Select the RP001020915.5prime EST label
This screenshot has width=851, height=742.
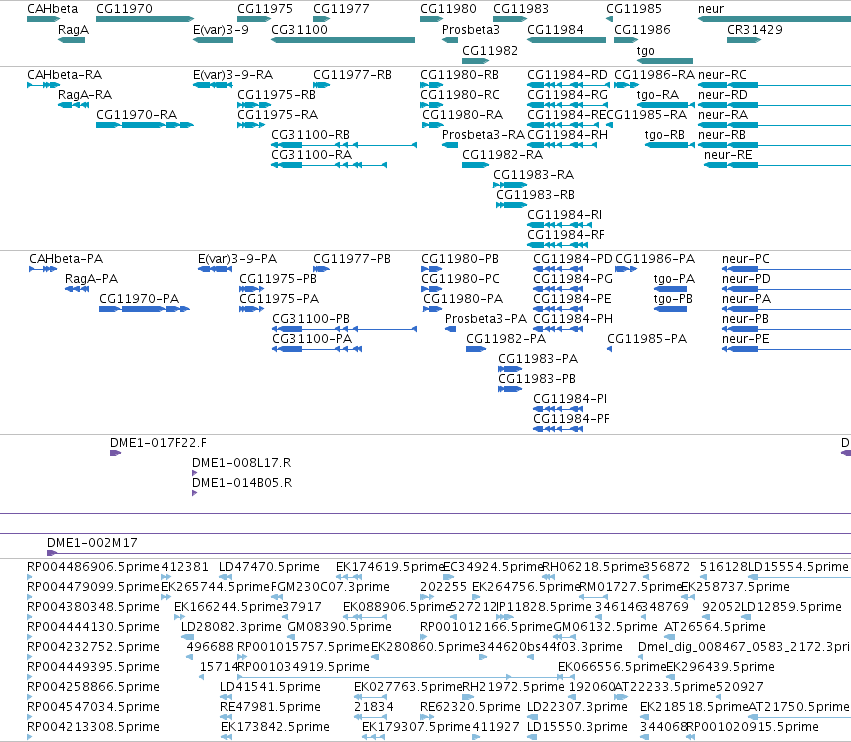coord(752,726)
